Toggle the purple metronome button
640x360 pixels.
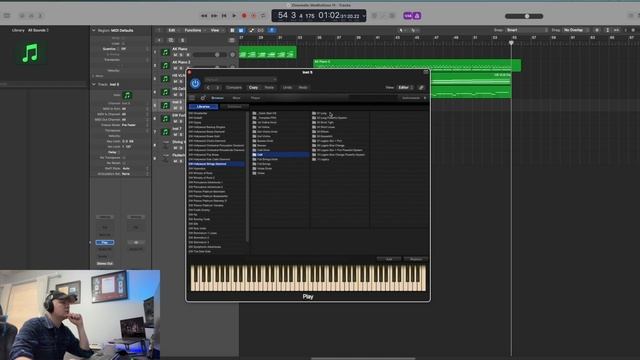tap(417, 16)
